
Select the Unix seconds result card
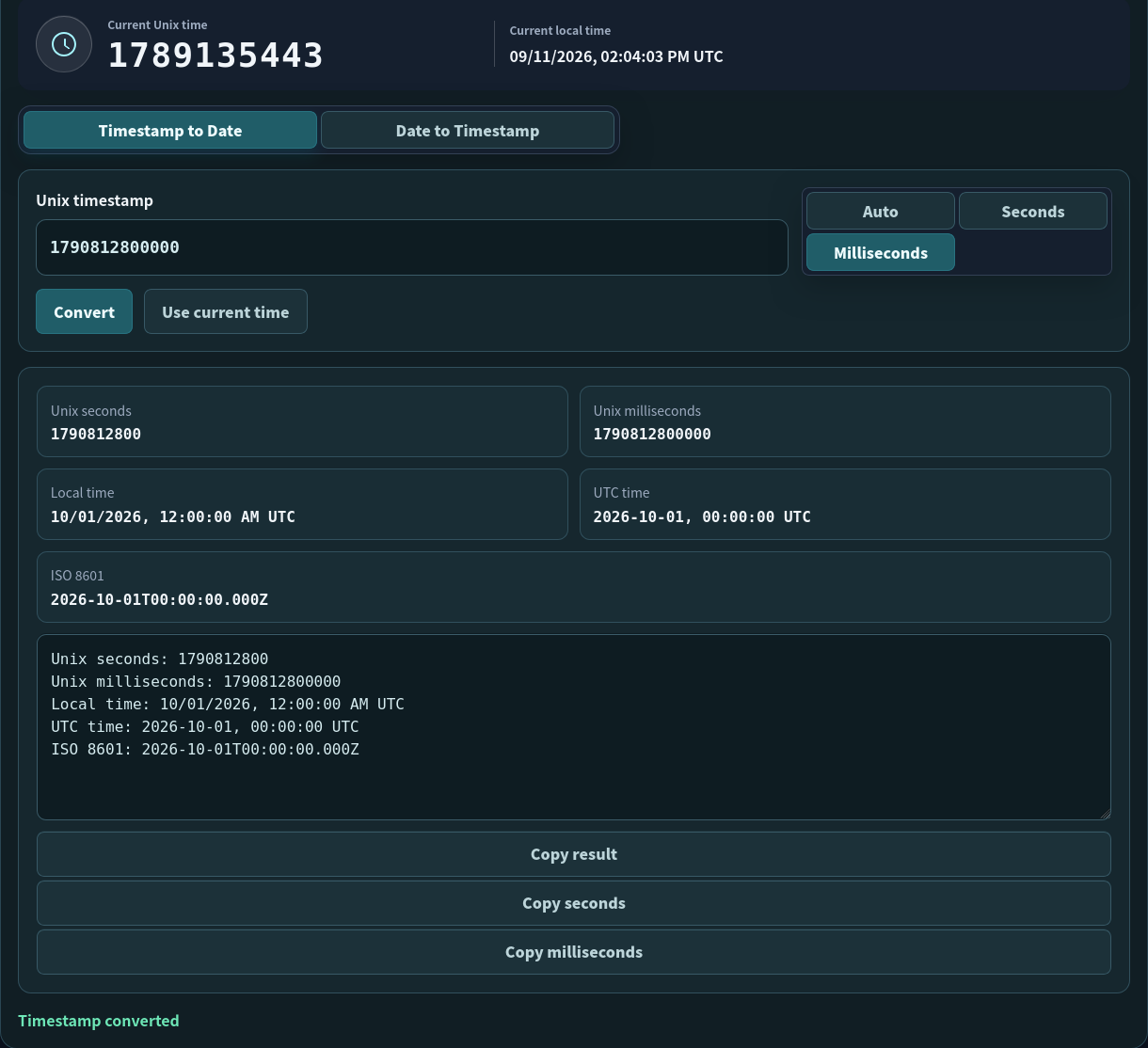click(x=302, y=421)
